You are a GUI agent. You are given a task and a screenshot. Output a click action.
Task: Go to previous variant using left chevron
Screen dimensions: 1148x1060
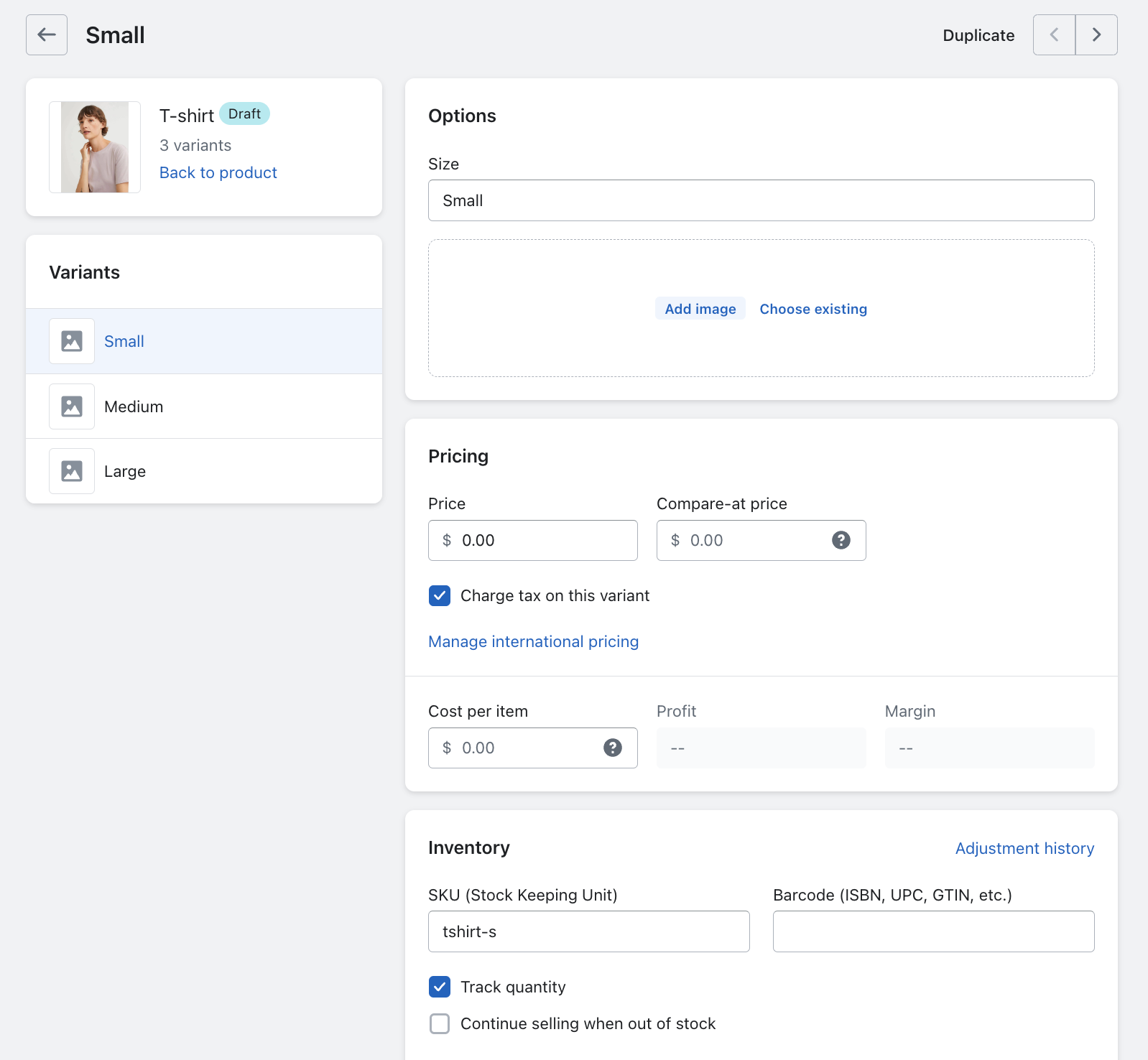tap(1054, 34)
